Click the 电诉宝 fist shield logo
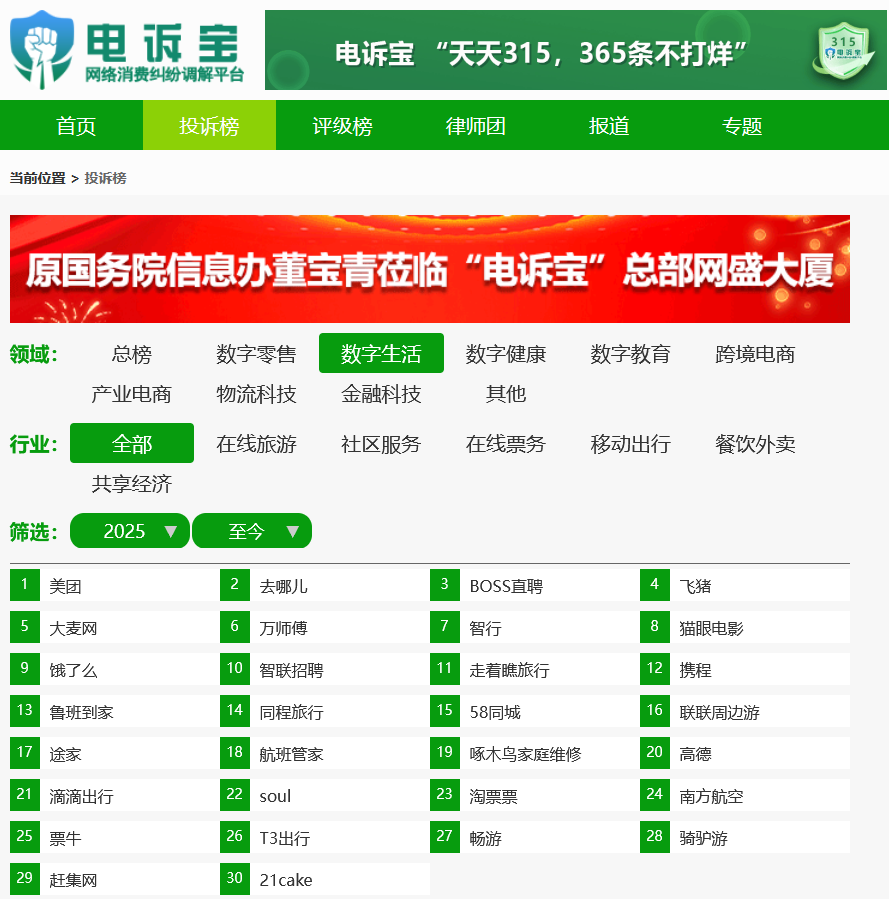The image size is (889, 899). 42,50
